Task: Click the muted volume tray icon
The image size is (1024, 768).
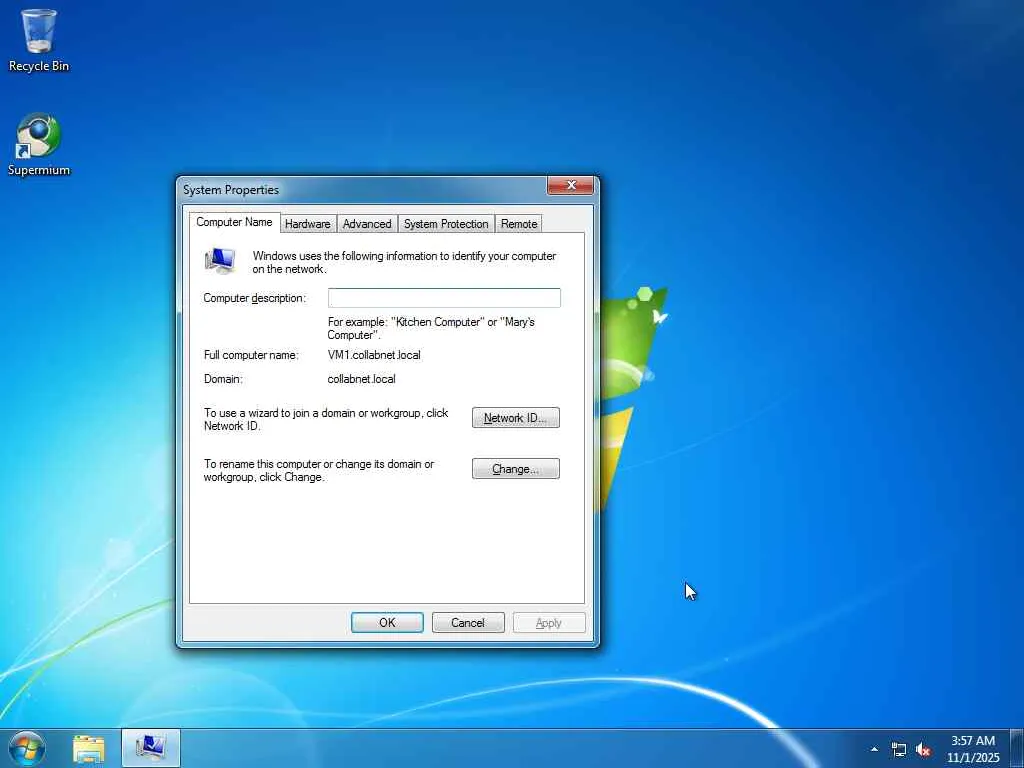Action: 923,750
